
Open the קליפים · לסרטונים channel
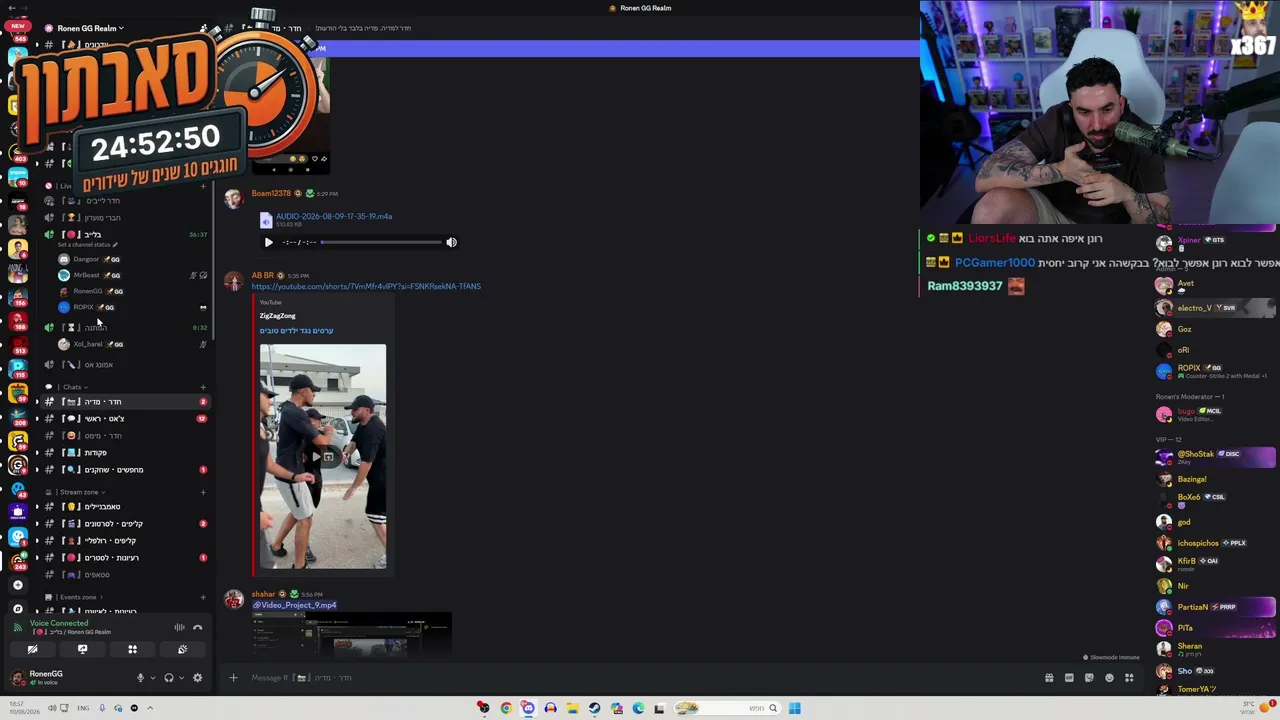tap(125, 524)
